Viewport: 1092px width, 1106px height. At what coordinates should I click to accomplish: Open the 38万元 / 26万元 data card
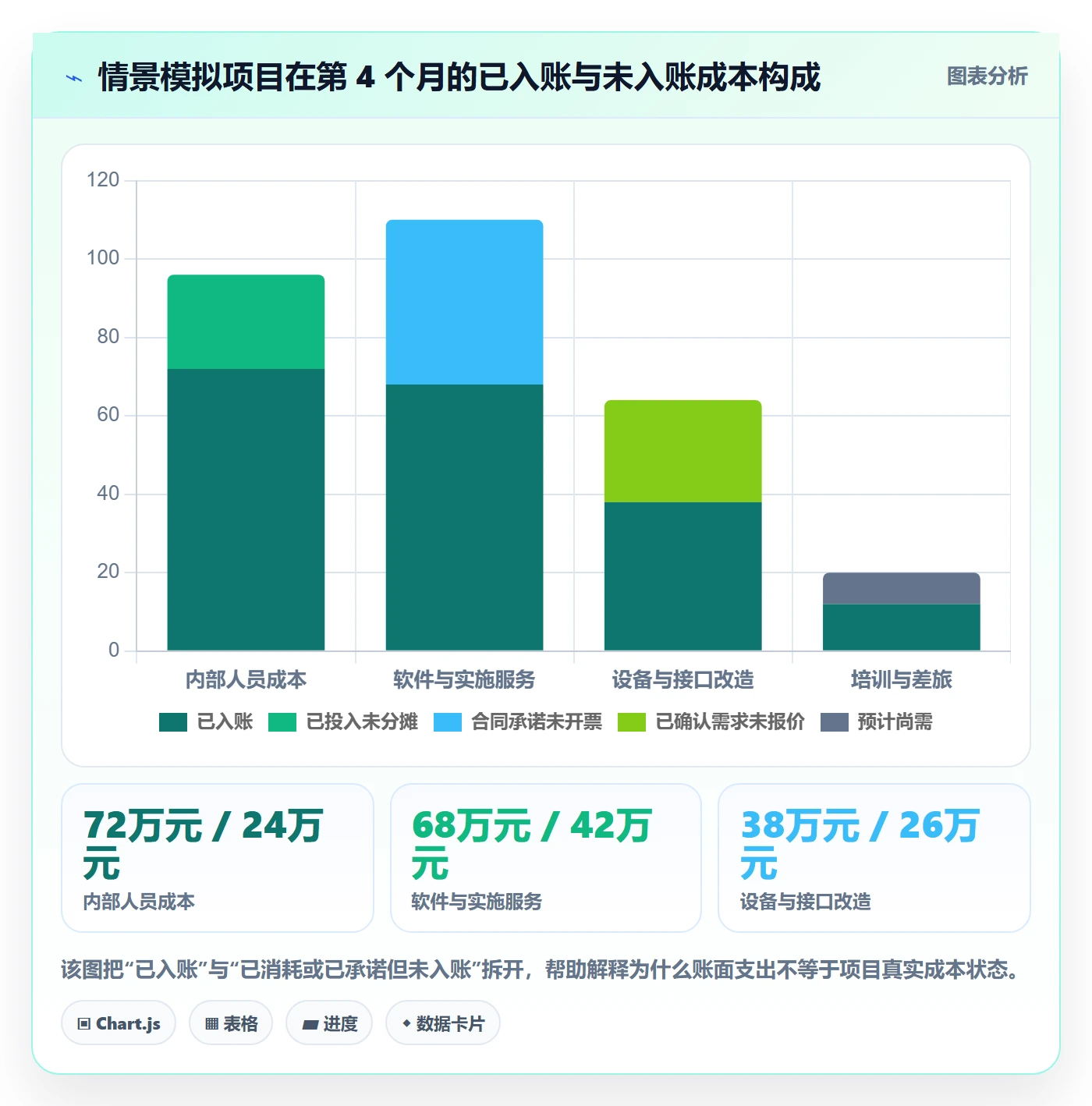[874, 858]
